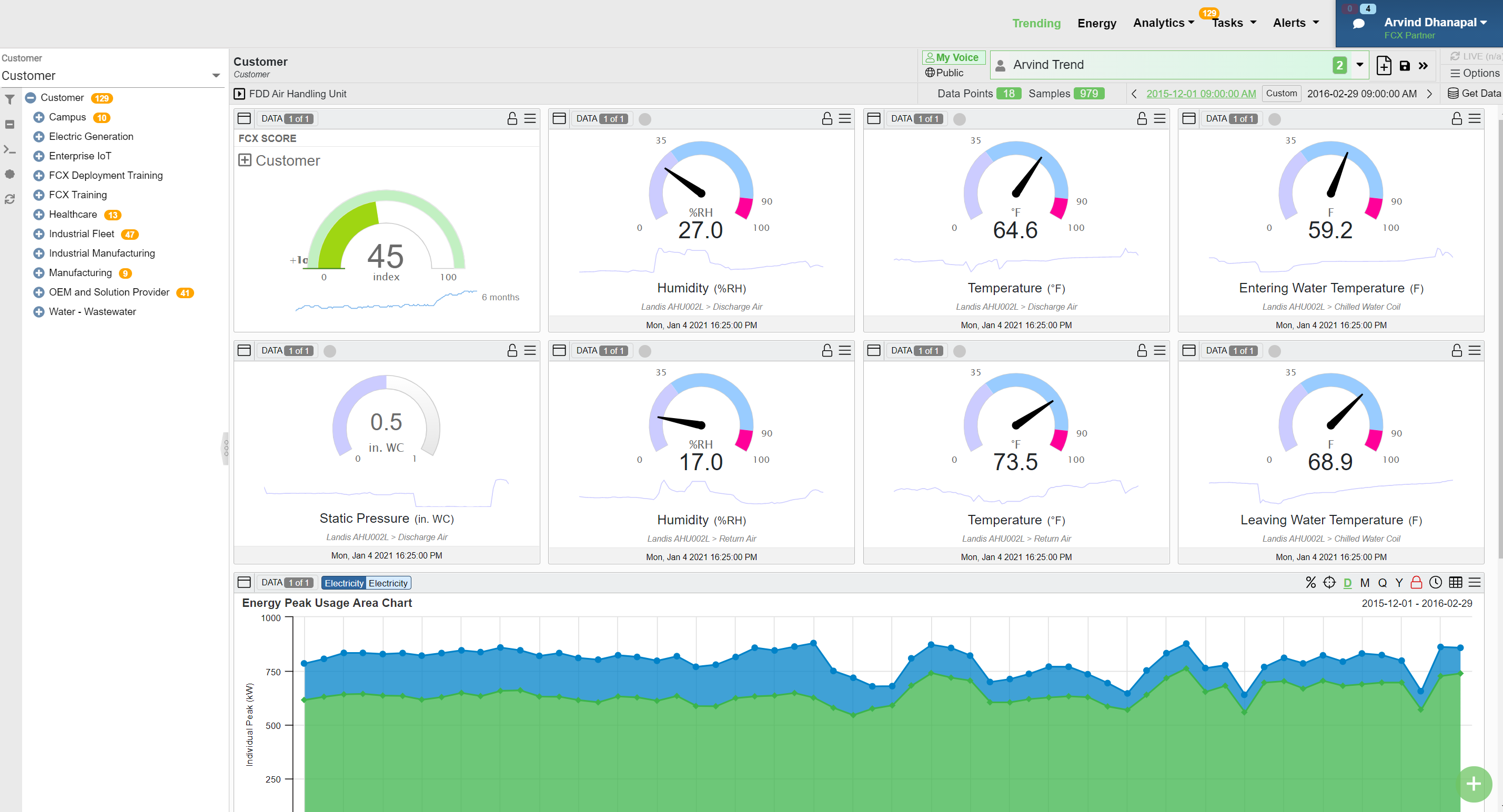Viewport: 1503px width, 812px height.
Task: Click the green plus floating add button
Action: [1474, 784]
